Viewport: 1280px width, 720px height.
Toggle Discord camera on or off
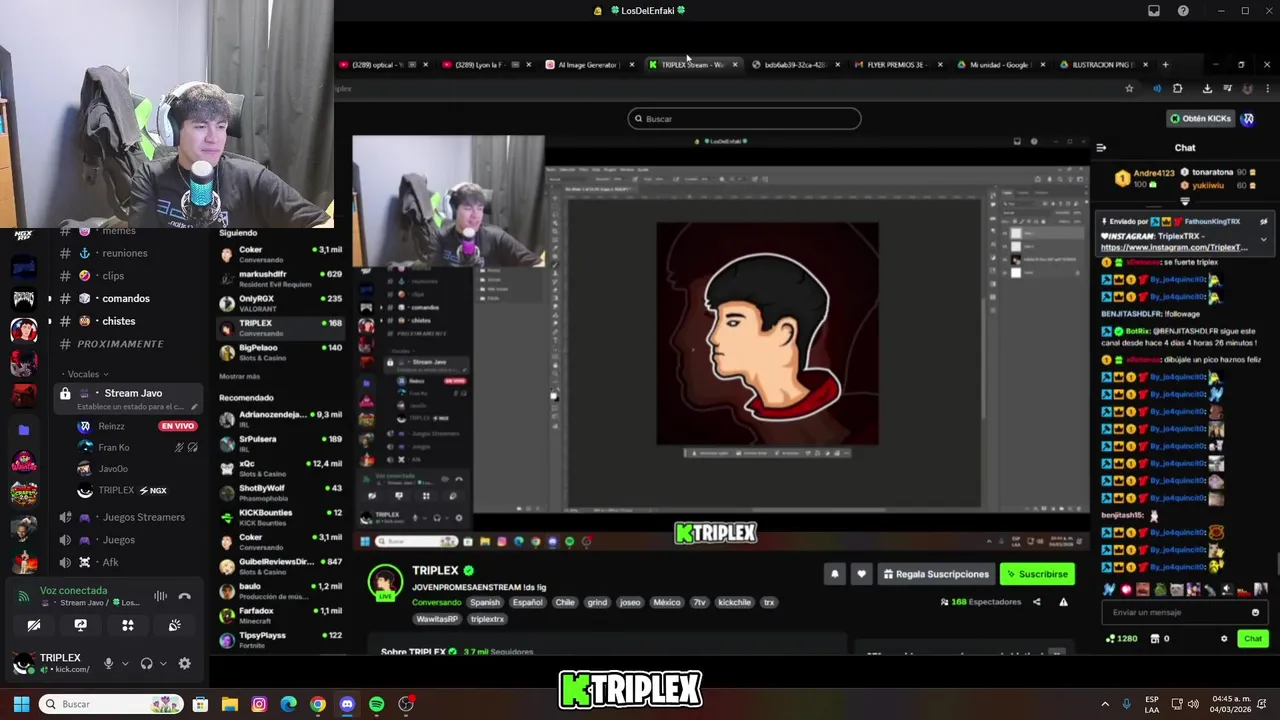(x=34, y=625)
